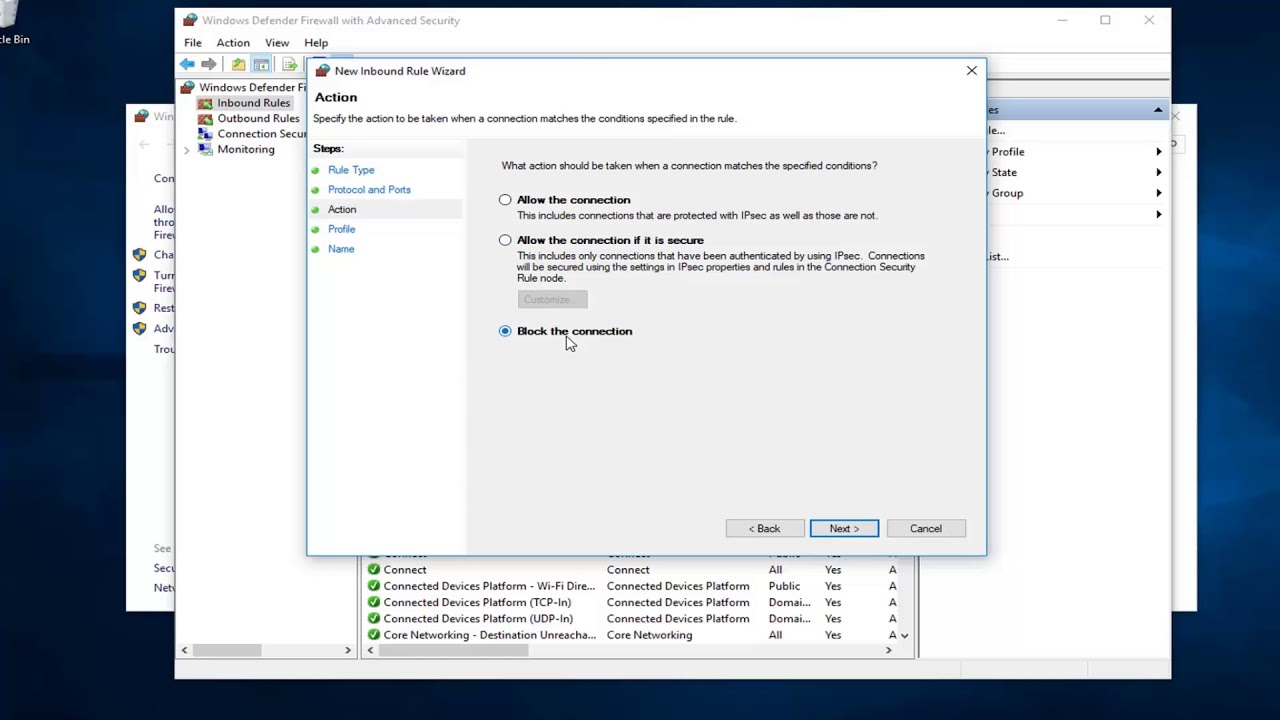Click the green check icon for the Wi-Fi Direct rule
Screen dimensions: 1280x720
(373, 586)
